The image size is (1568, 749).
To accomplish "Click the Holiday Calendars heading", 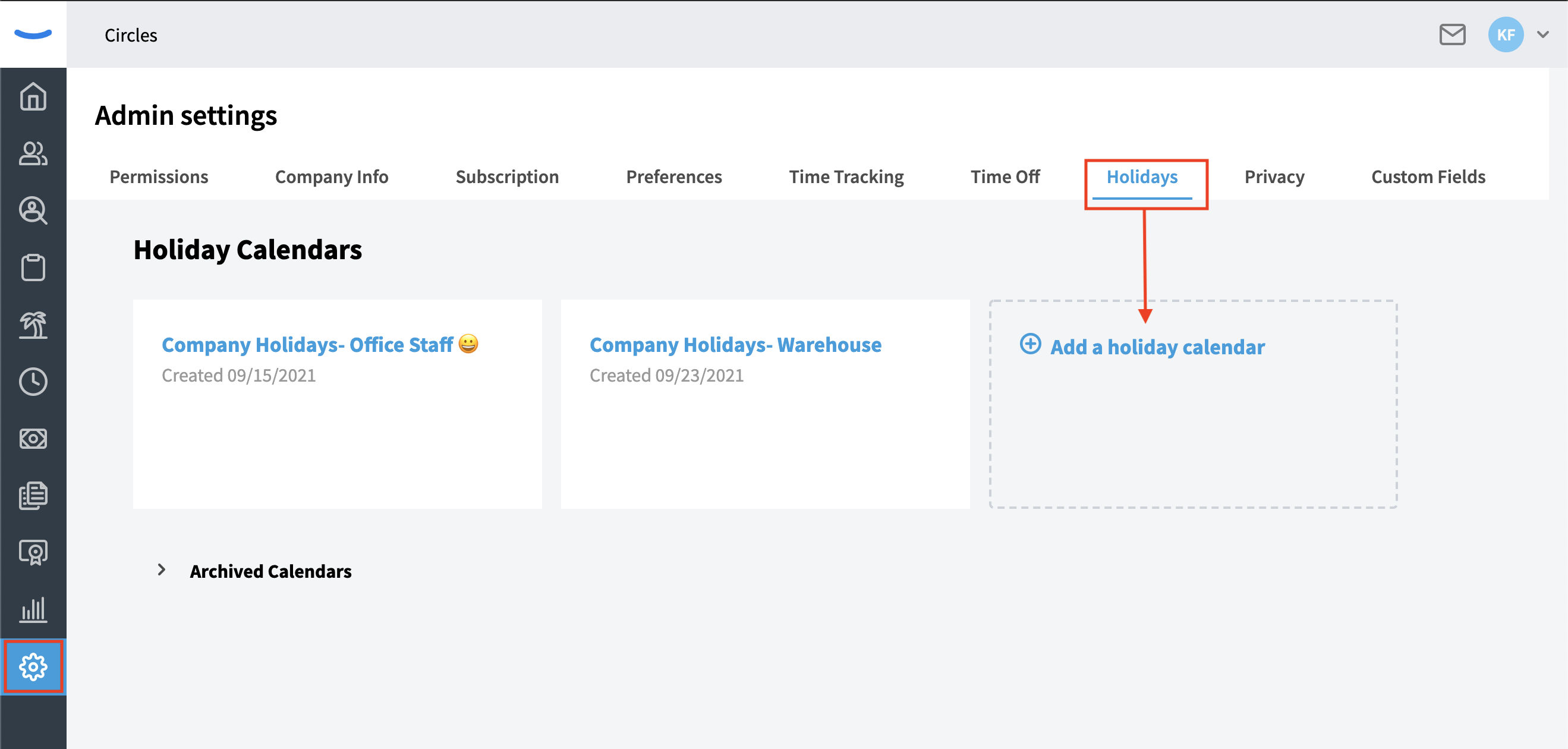I will click(x=248, y=250).
